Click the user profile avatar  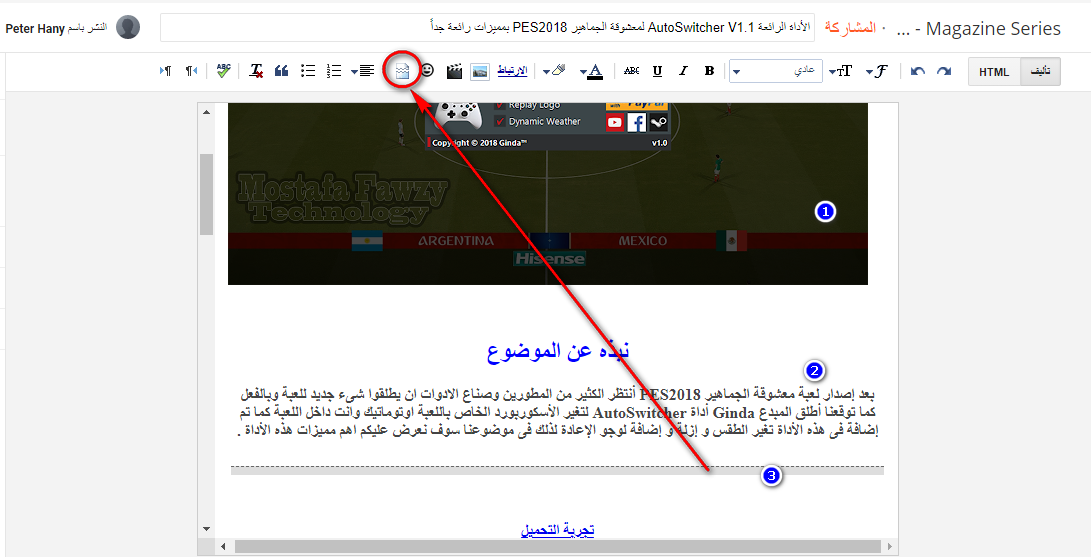point(128,27)
